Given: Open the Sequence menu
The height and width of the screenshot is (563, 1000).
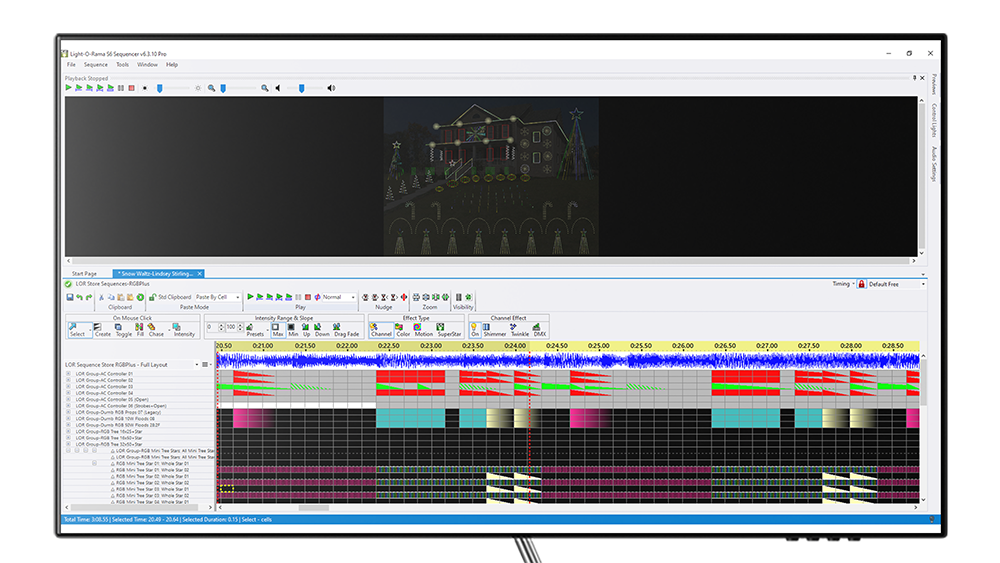Looking at the screenshot, I should [95, 64].
